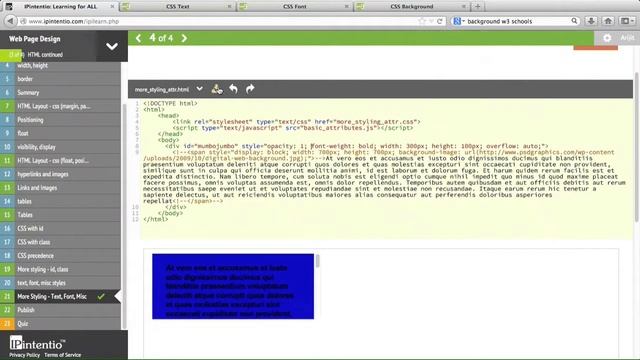Open the more_styling_attr.html file dropdown
Image resolution: width=640 pixels, height=360 pixels.
tap(199, 89)
